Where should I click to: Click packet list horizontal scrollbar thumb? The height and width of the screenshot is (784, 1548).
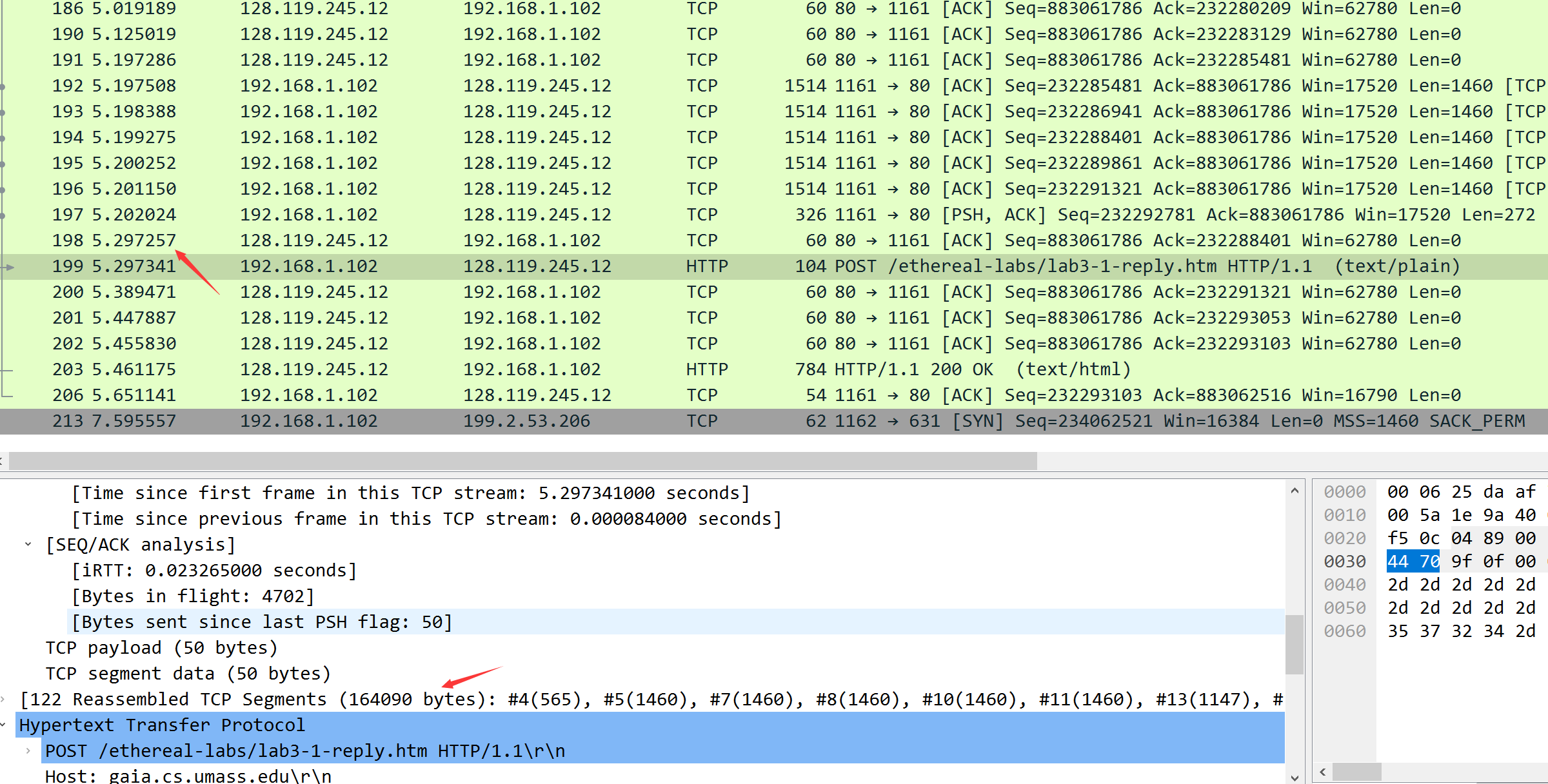pos(522,461)
